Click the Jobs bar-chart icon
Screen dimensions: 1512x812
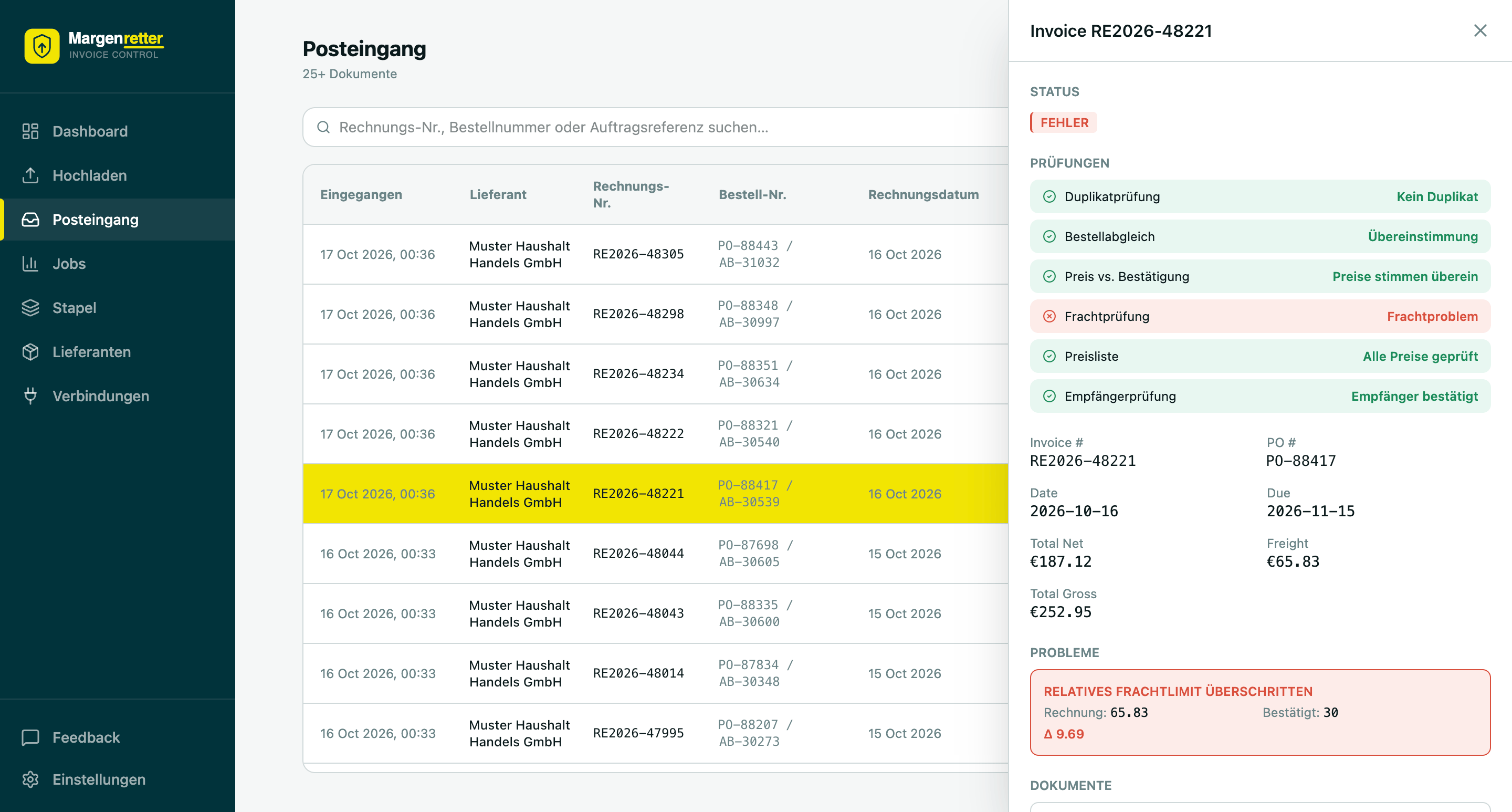pos(30,263)
